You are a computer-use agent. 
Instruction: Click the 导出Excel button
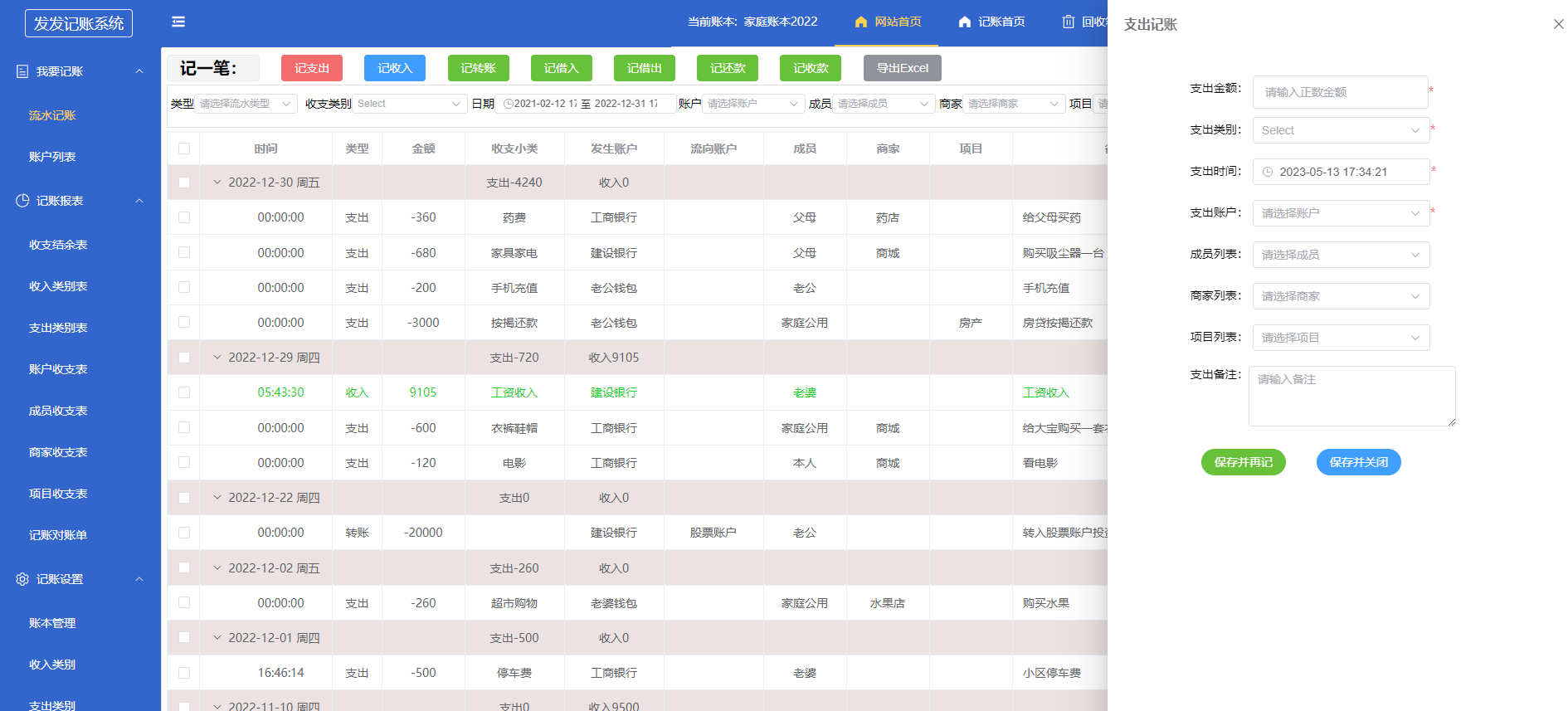tap(903, 68)
